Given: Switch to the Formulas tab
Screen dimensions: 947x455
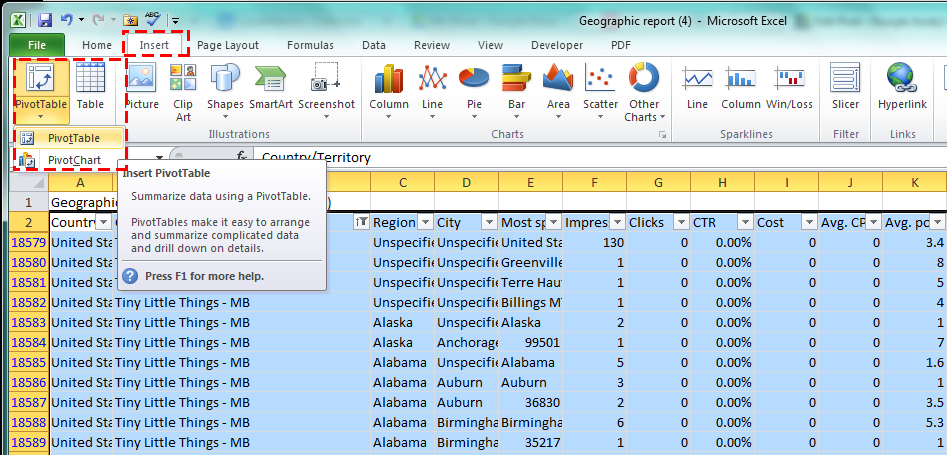Looking at the screenshot, I should click(310, 45).
